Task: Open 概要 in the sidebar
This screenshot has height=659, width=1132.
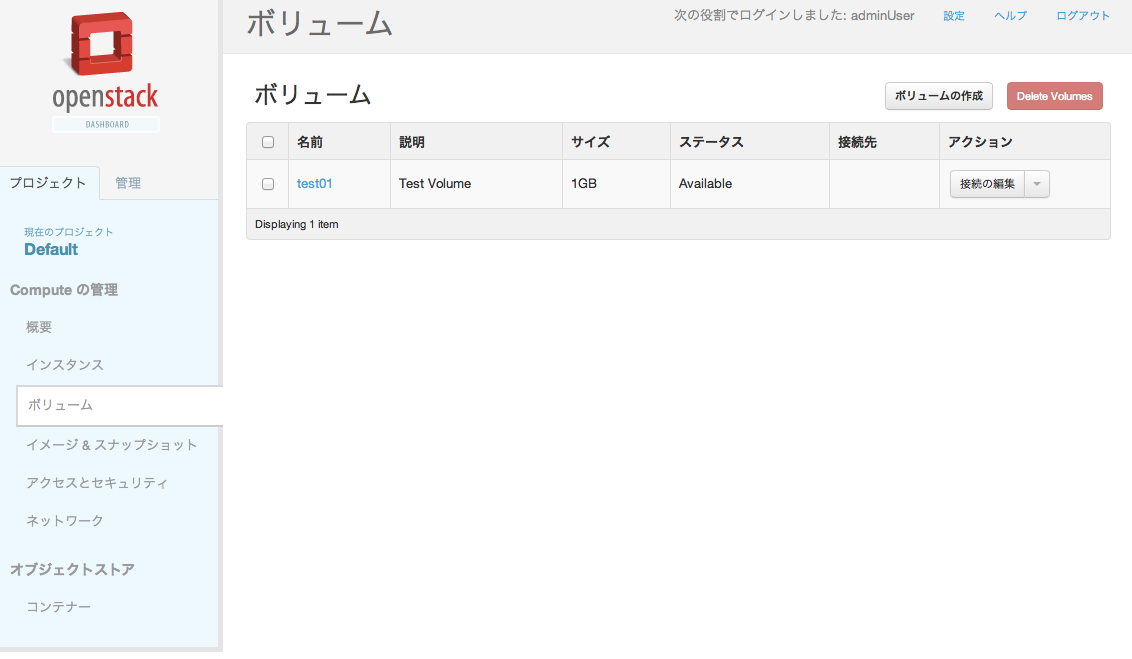Action: point(39,327)
